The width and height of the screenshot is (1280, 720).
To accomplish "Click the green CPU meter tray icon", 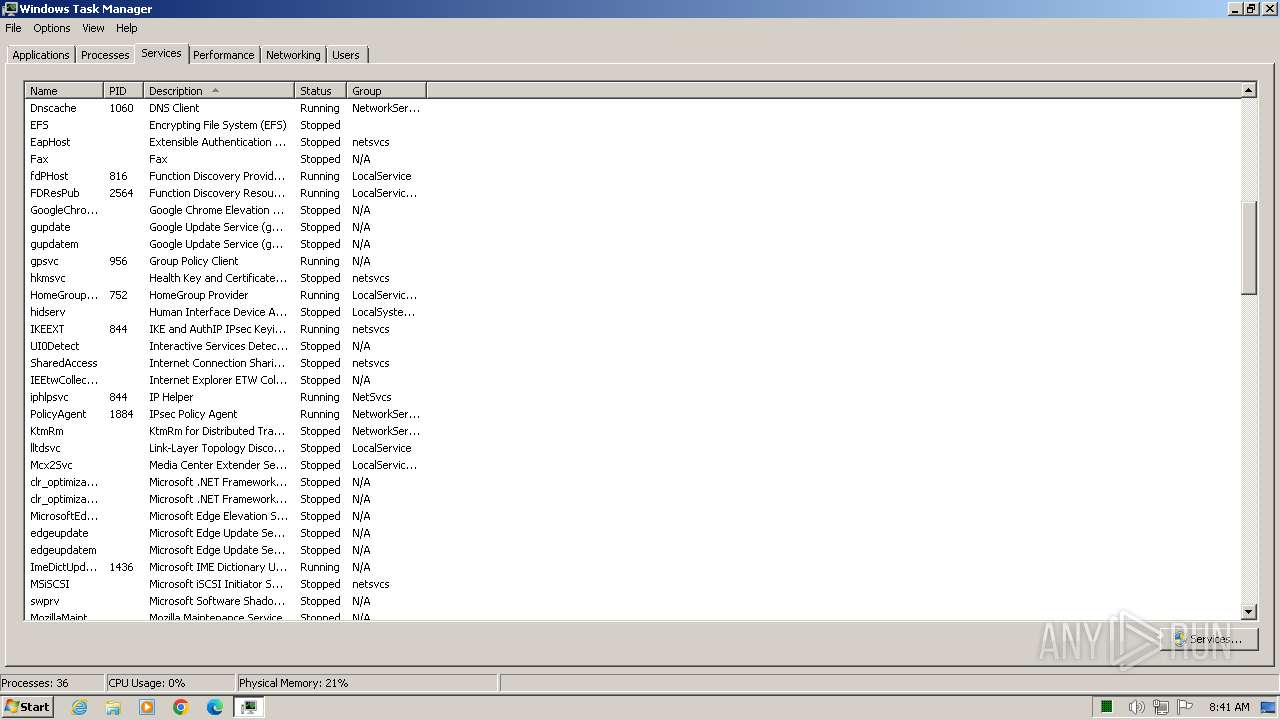I will point(1107,707).
